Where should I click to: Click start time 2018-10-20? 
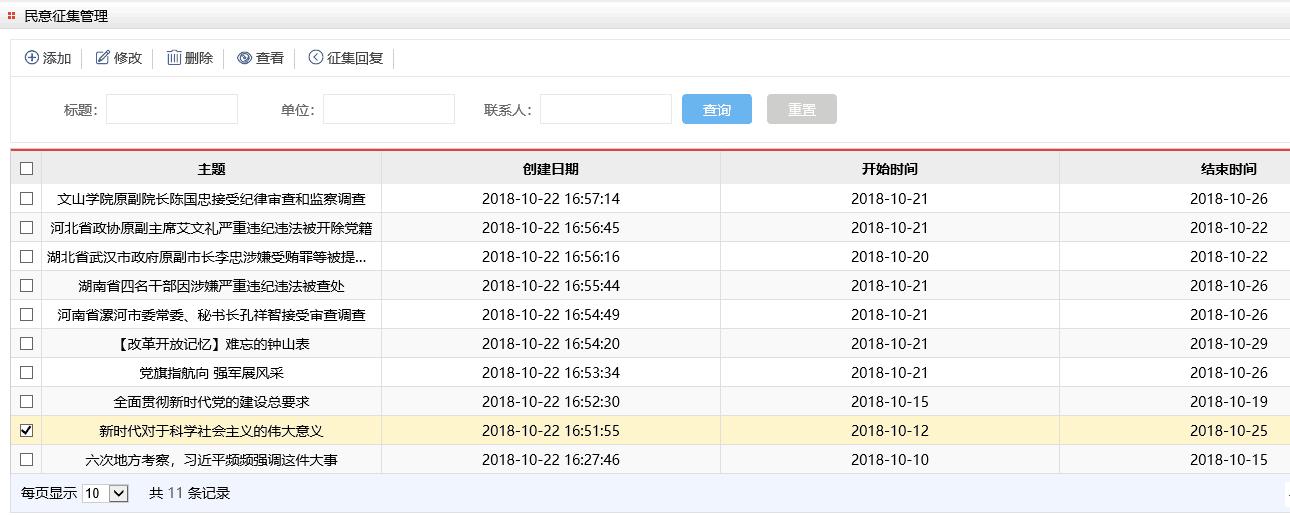tap(890, 257)
